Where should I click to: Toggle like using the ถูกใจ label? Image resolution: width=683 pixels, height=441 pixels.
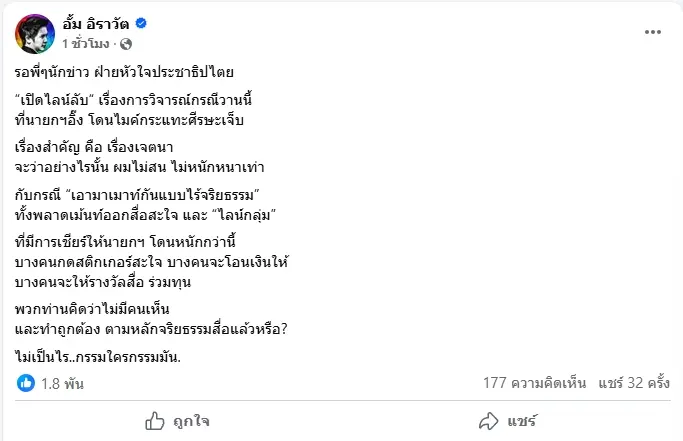coord(192,421)
